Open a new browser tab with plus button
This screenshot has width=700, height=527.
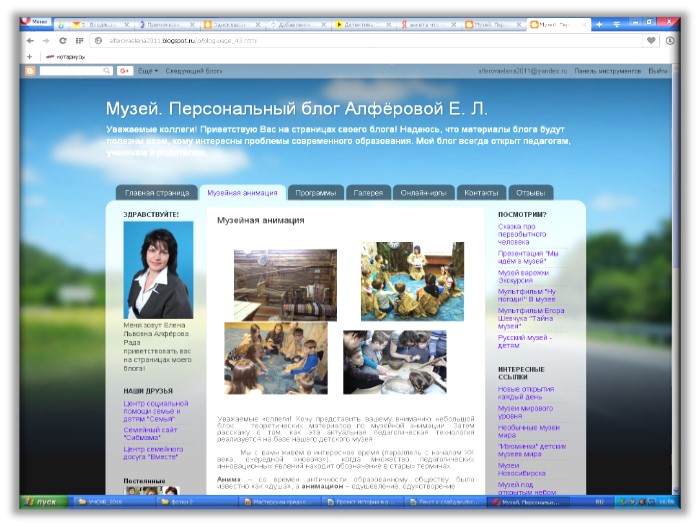pyautogui.click(x=598, y=23)
